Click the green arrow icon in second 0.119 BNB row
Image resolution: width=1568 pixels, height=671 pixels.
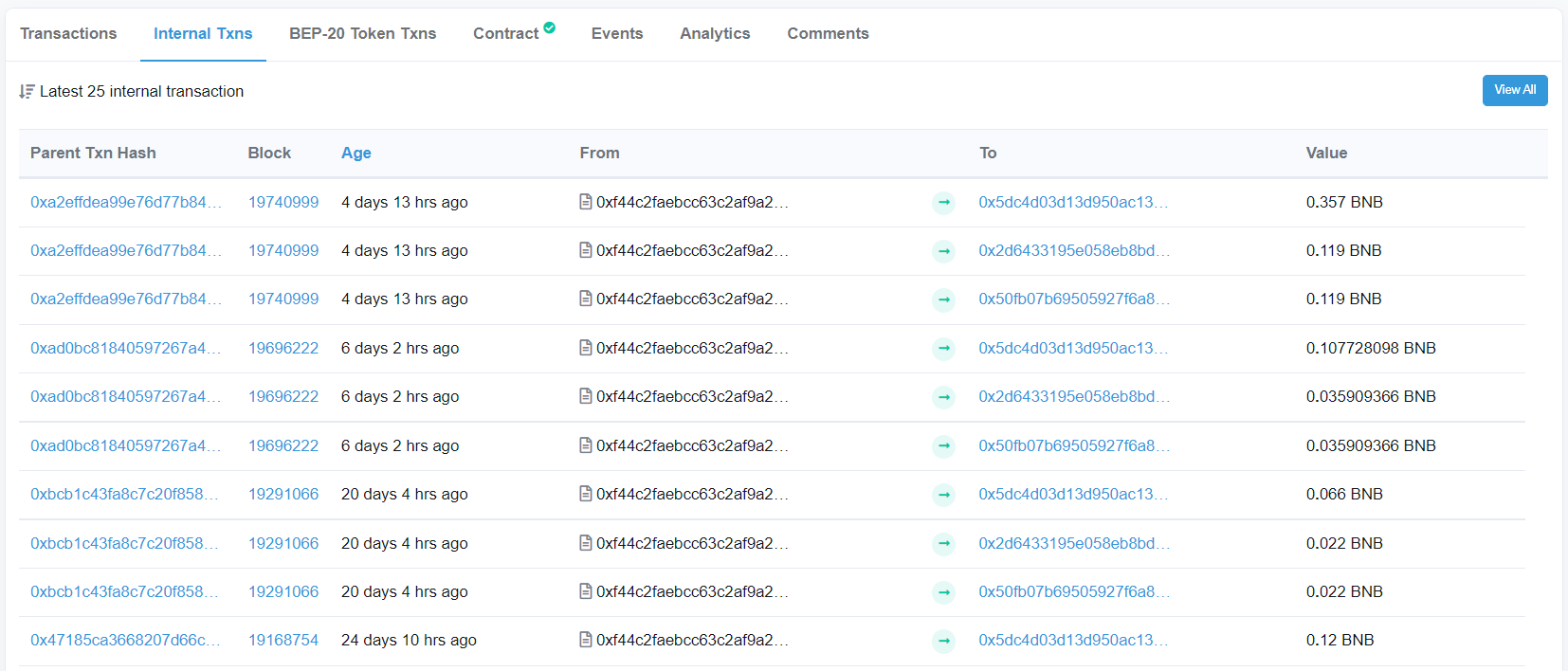[x=943, y=299]
